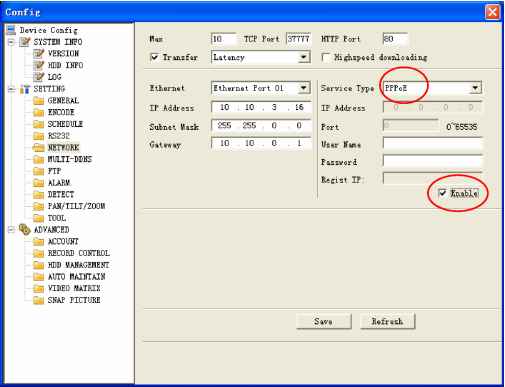Click the LOG page icon

point(39,77)
